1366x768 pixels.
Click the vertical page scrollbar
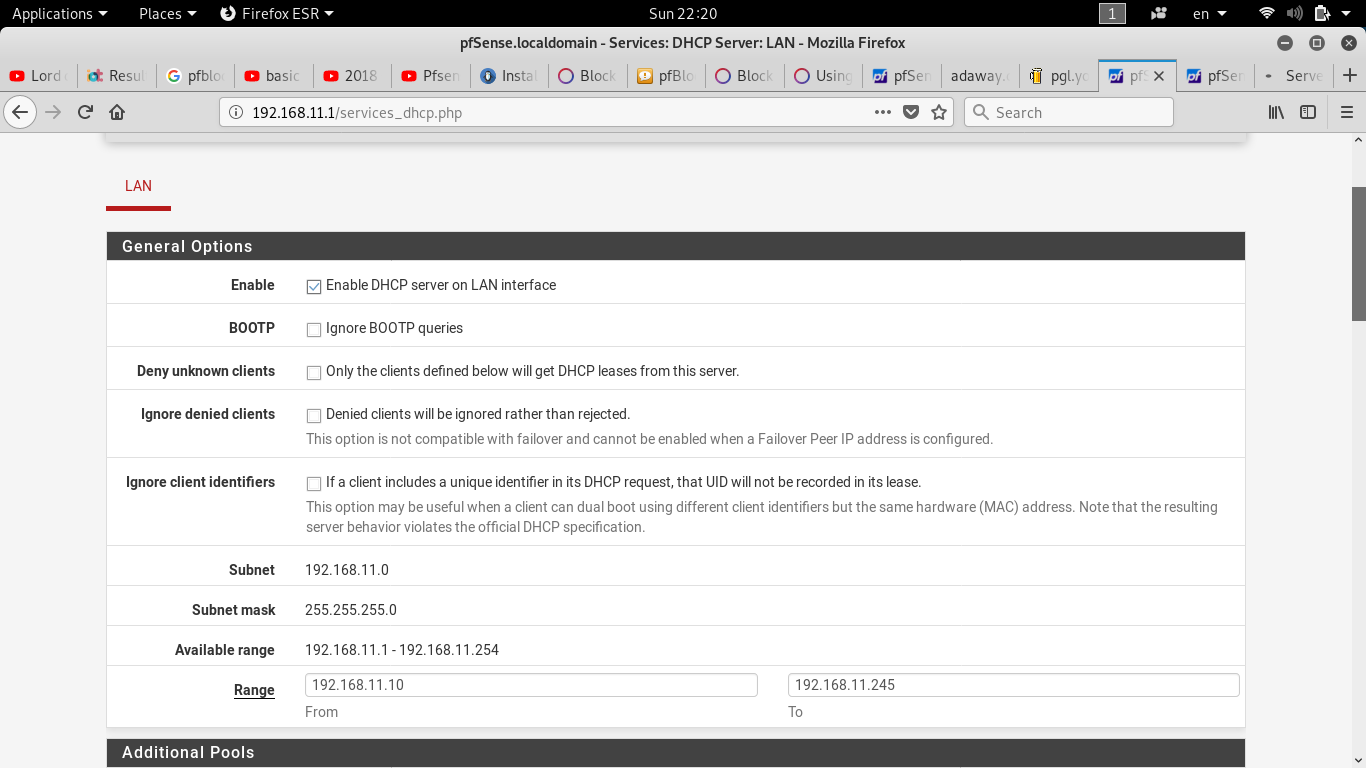pyautogui.click(x=1358, y=254)
